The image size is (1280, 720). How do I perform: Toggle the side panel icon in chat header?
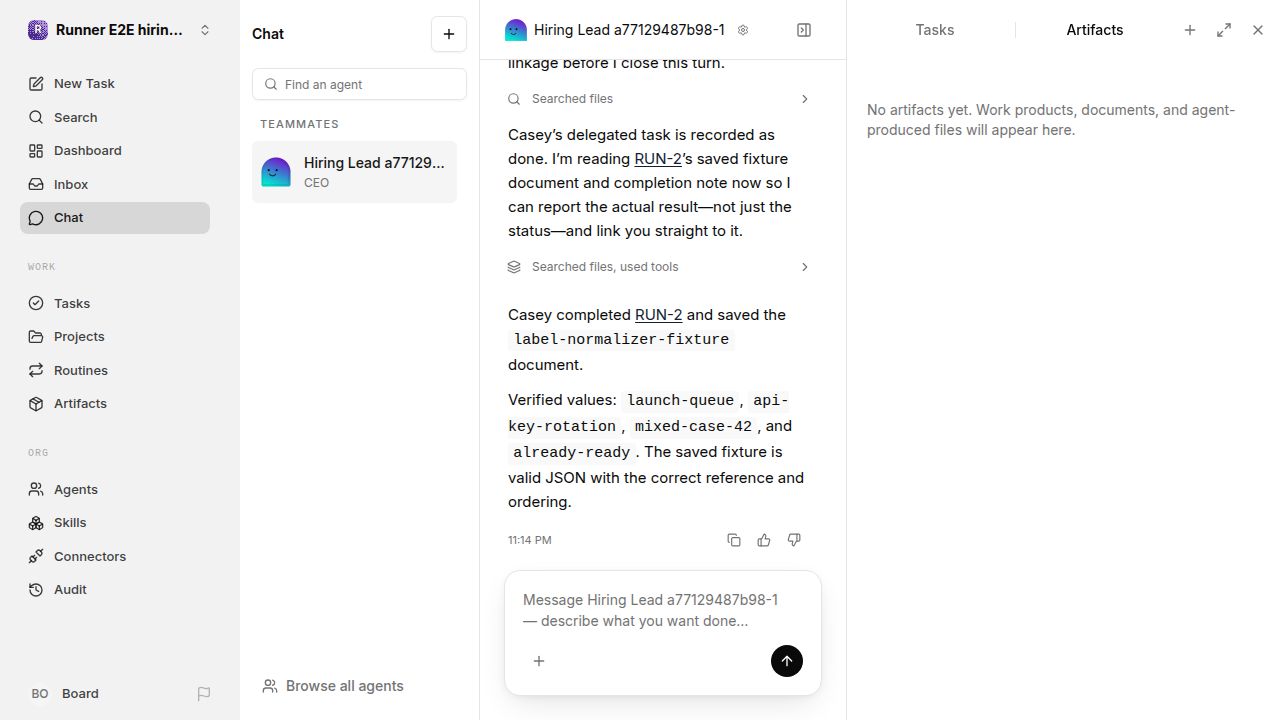[x=804, y=30]
